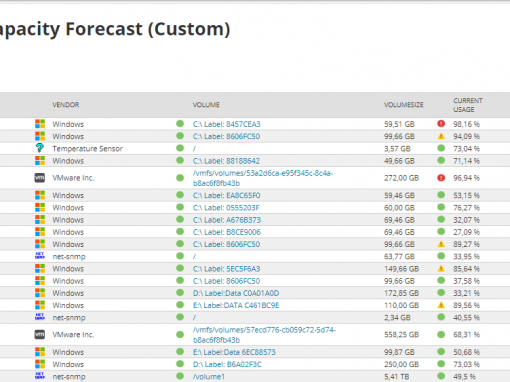Sort by the VENDOR column header

(66, 105)
